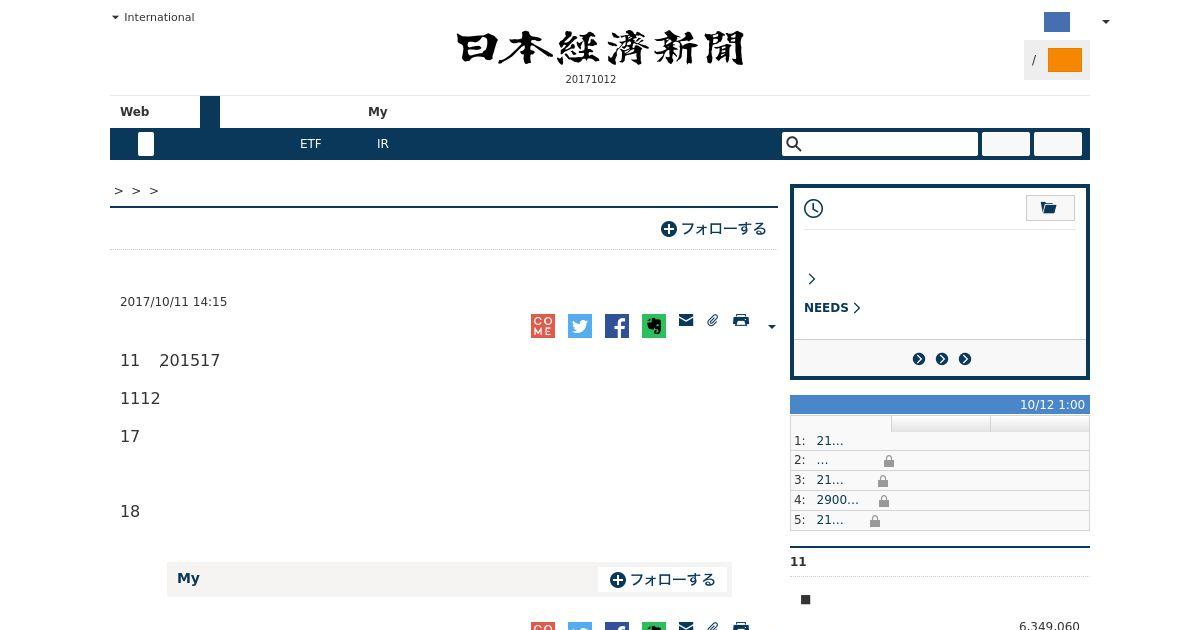This screenshot has height=630, width=1200.
Task: Click the white box in the navy bar
Action: pos(146,144)
